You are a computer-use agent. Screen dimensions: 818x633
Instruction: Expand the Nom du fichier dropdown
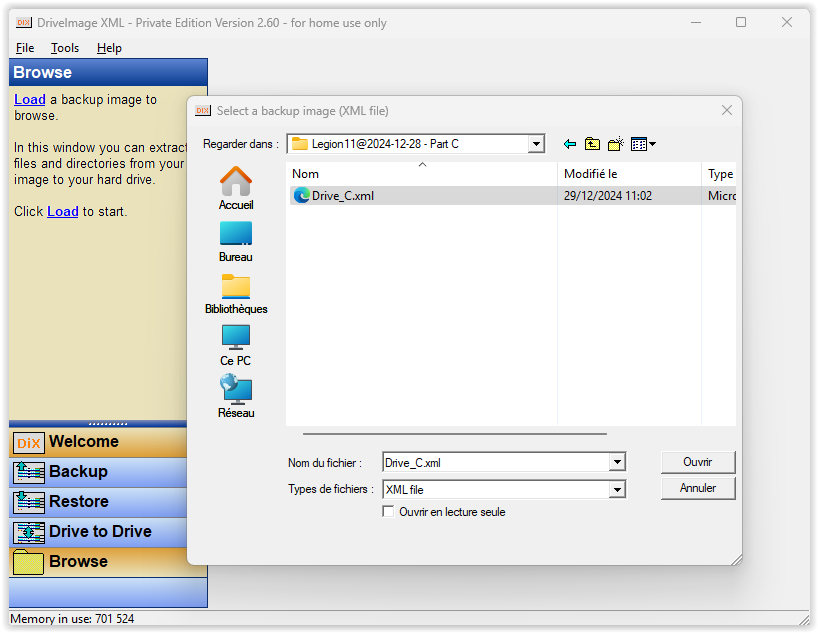[617, 462]
